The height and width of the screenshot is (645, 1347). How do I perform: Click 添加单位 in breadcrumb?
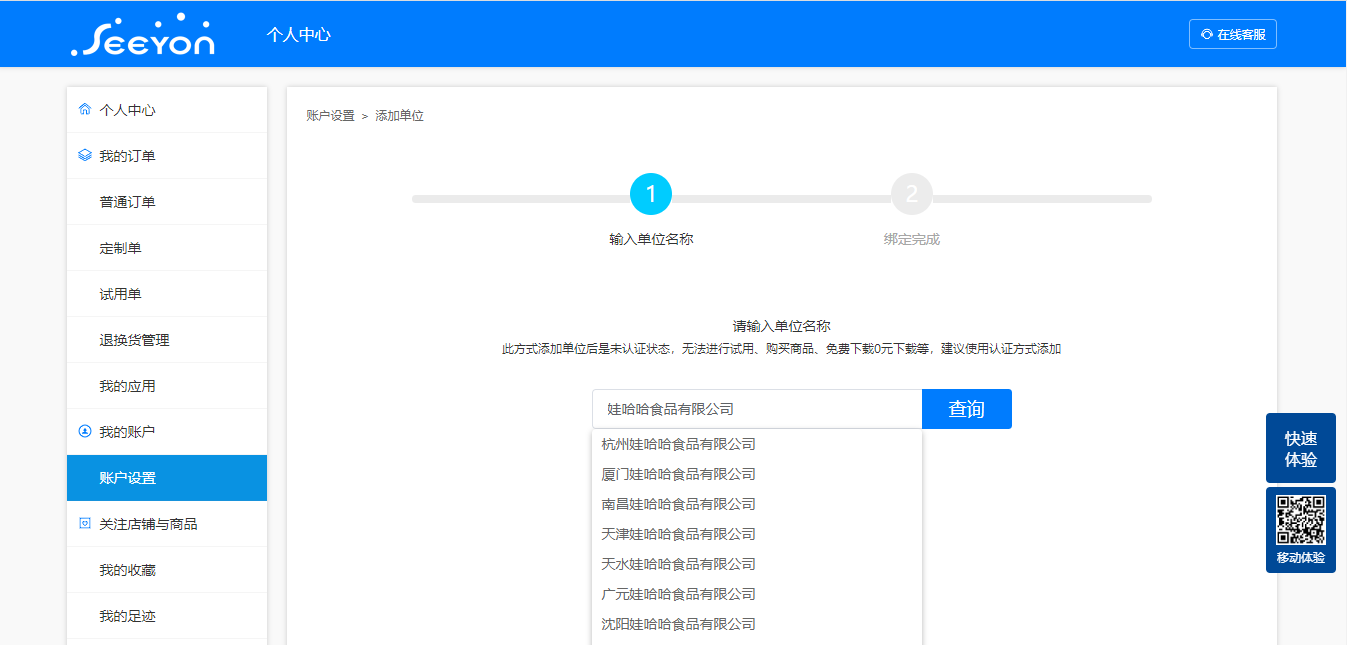click(400, 116)
